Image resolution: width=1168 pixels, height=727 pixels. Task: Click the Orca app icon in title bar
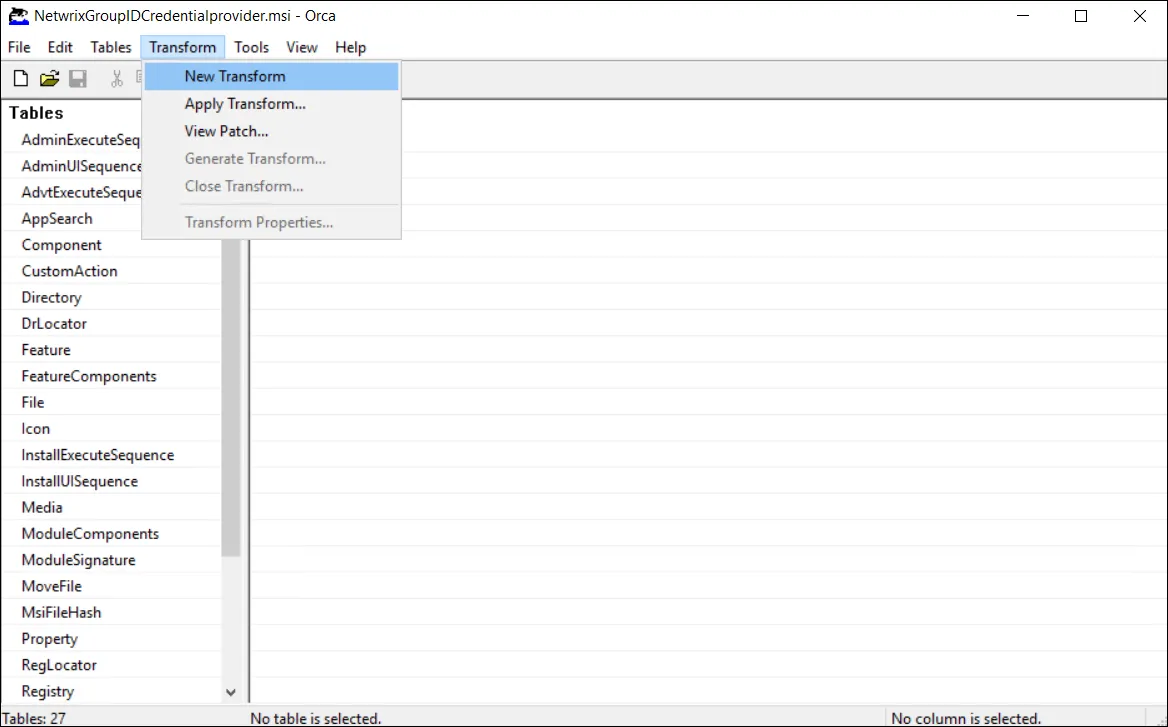tap(18, 16)
